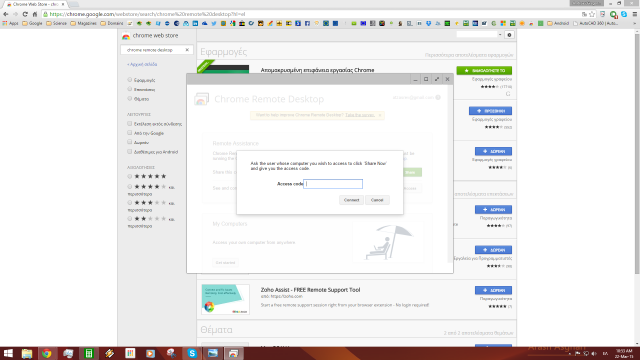Clear the search box with the X icon
The width and height of the screenshot is (640, 360).
(187, 50)
